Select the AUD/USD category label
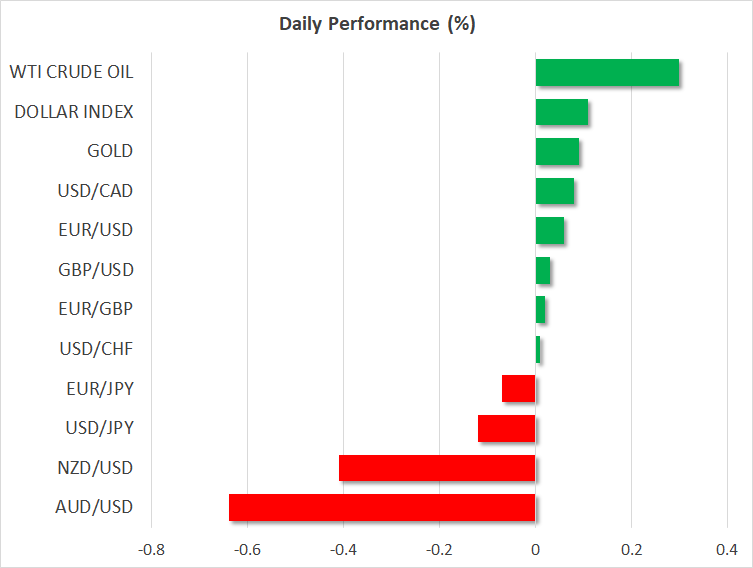The image size is (753, 568). click(96, 507)
